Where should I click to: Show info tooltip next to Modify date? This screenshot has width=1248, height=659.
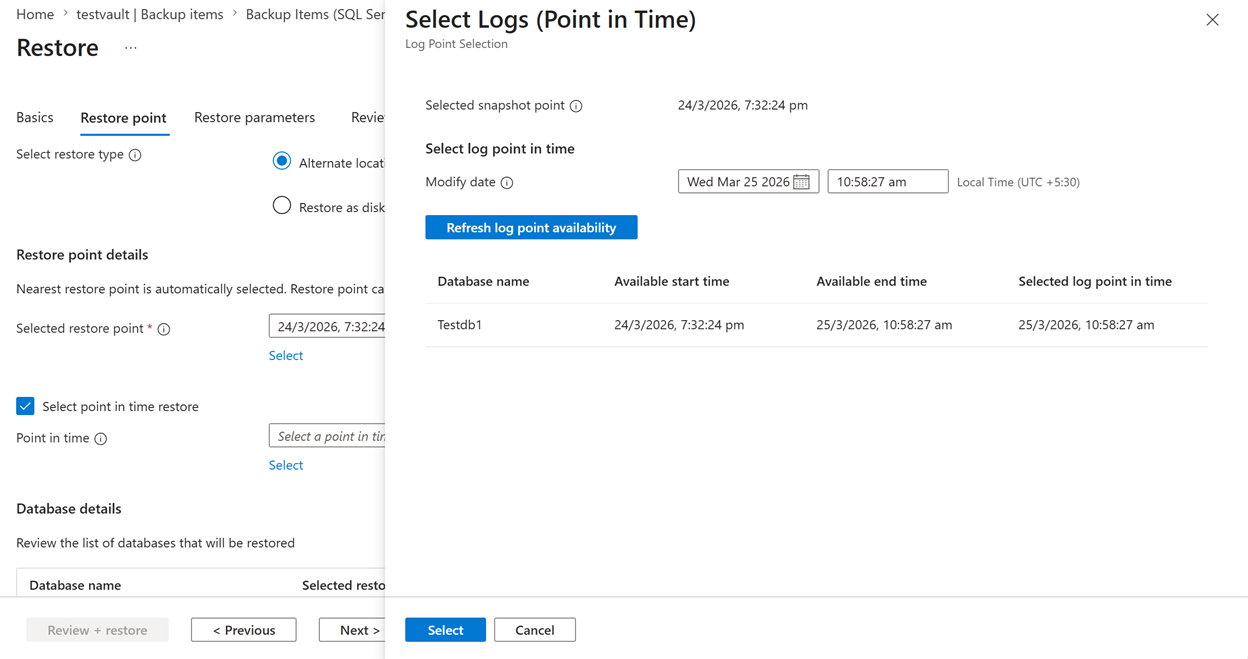point(507,183)
